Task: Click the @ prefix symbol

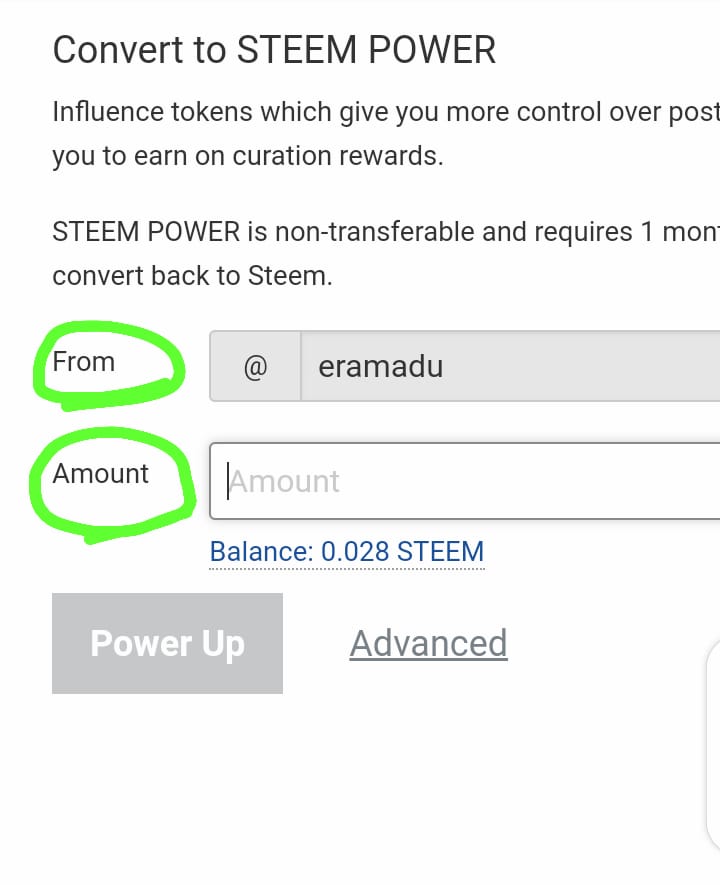Action: (x=255, y=367)
